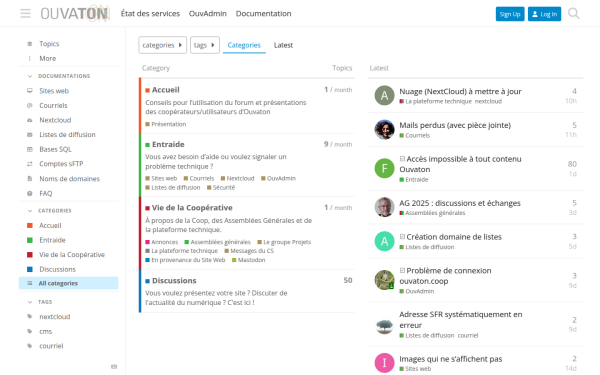Viewport: 600px width, 375px height.
Task: Open the Discussions category heading
Action: coord(174,280)
